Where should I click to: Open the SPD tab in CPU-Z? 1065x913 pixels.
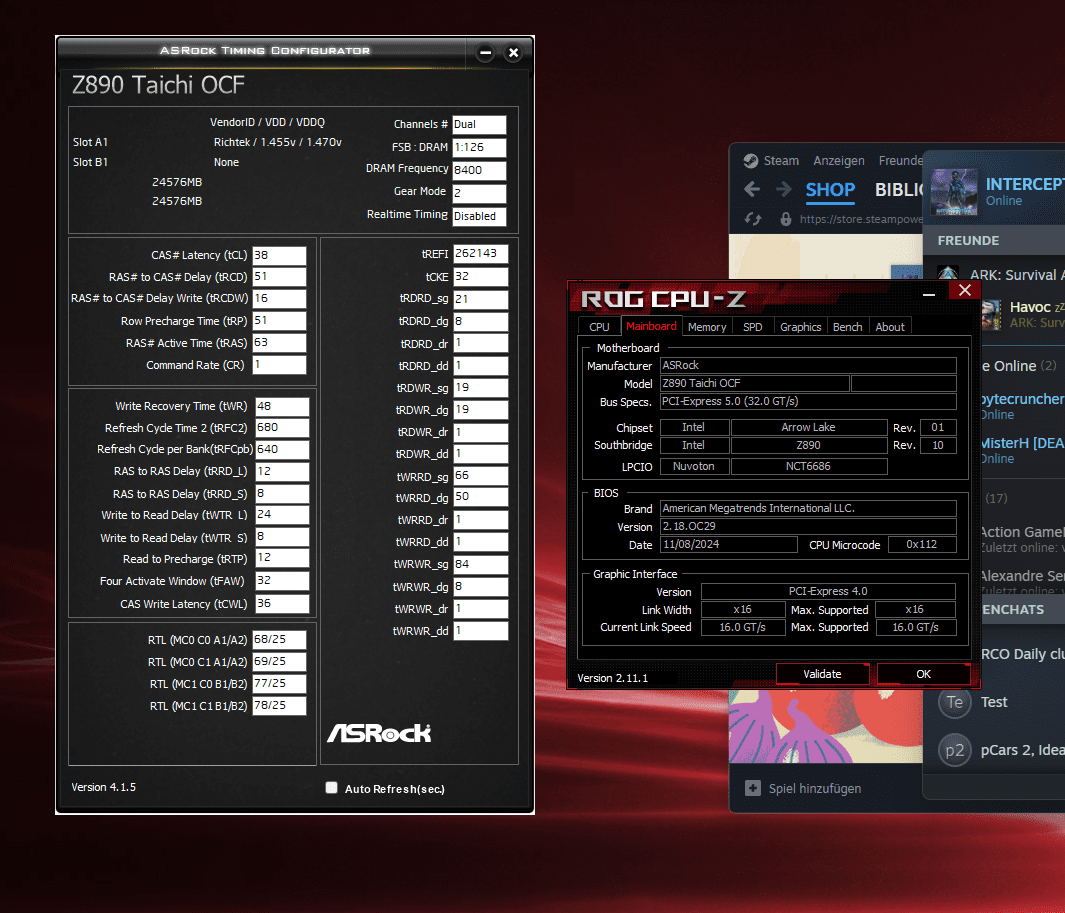[753, 327]
